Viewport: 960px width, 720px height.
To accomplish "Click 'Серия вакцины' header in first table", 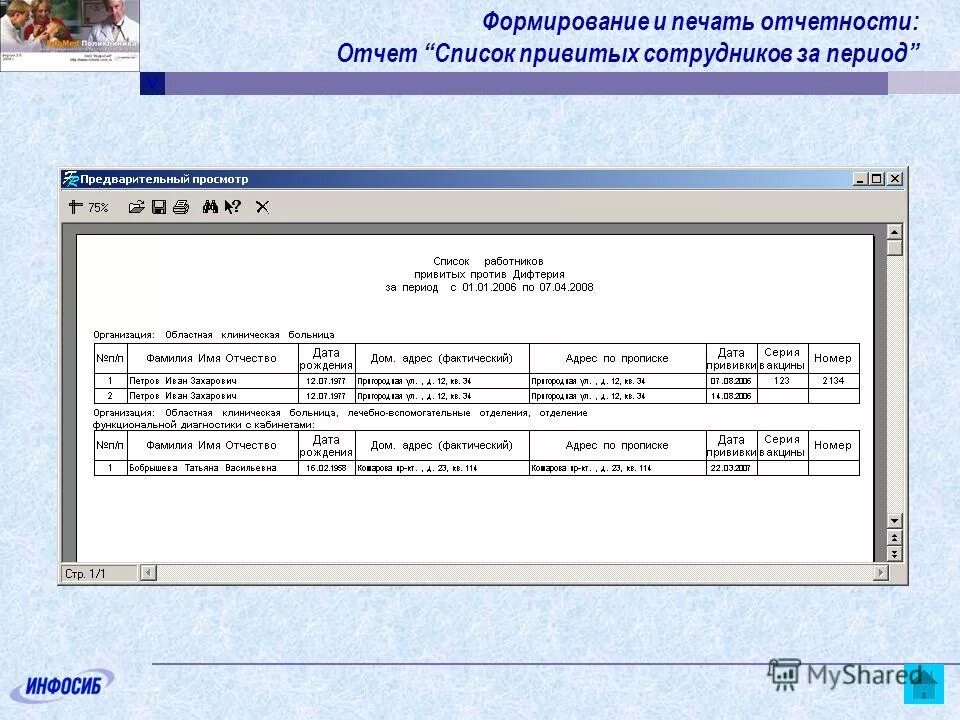I will pos(782,359).
